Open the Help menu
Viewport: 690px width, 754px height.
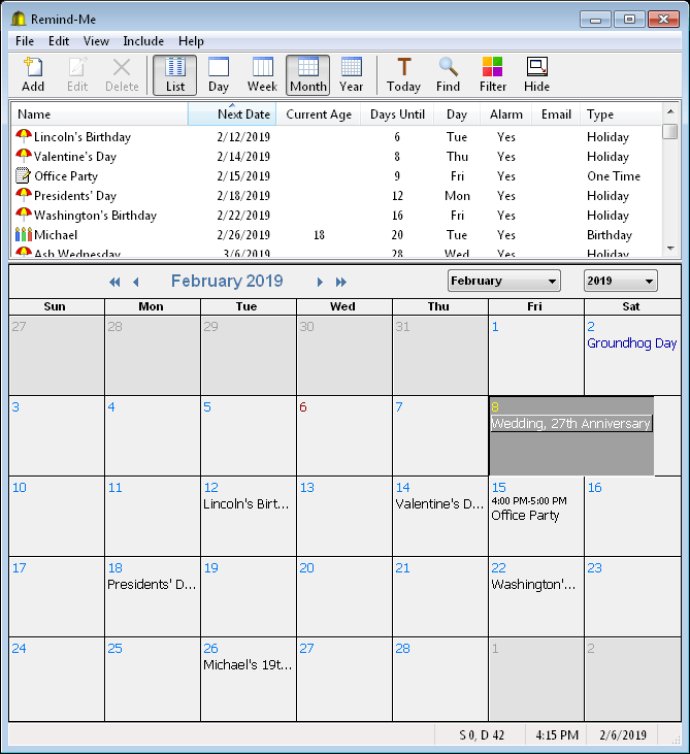[191, 41]
